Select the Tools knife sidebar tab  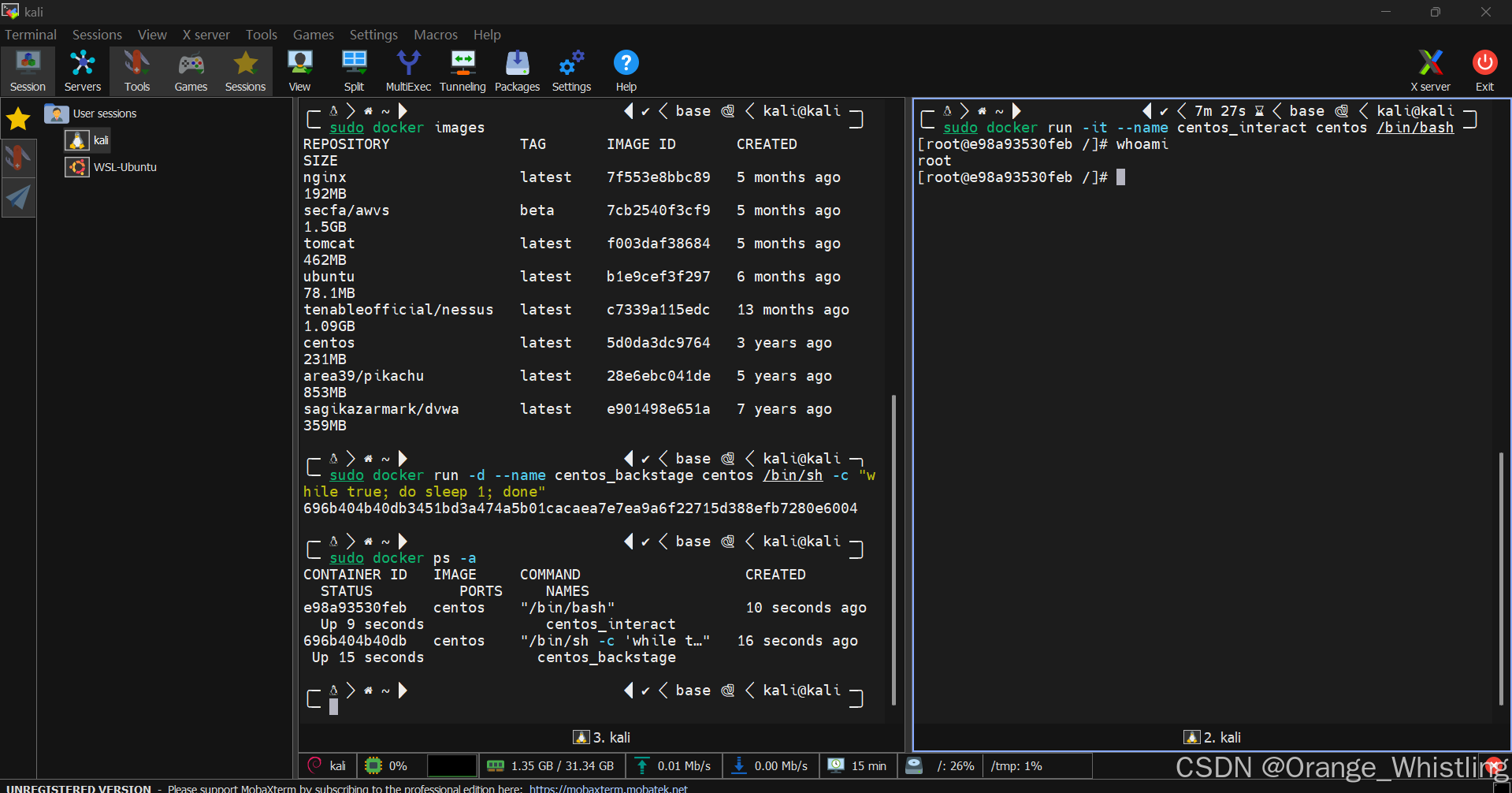pos(18,158)
